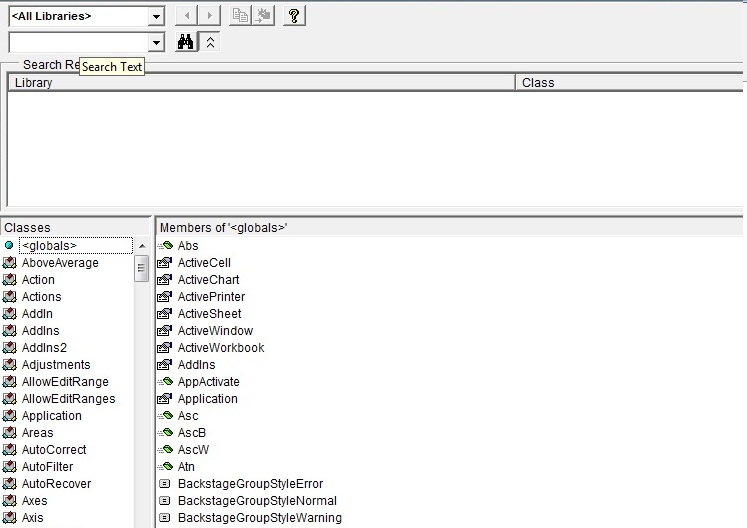Screen dimensions: 747x528
Task: Select the AboveAverage class
Action: [x=60, y=263]
